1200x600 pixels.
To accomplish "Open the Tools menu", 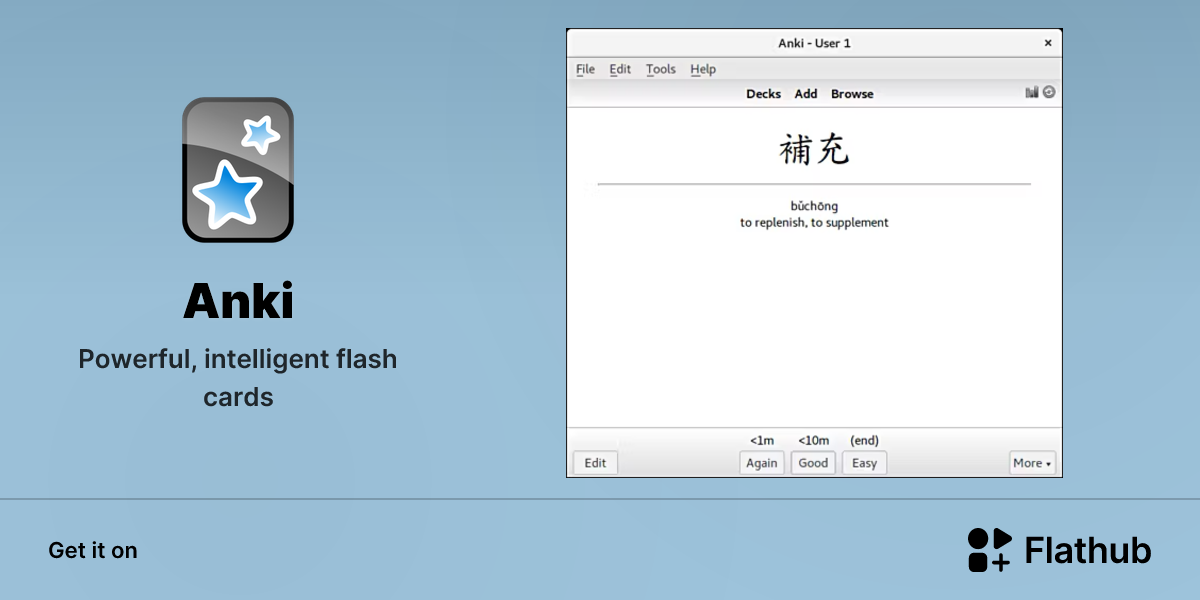I will coord(661,69).
